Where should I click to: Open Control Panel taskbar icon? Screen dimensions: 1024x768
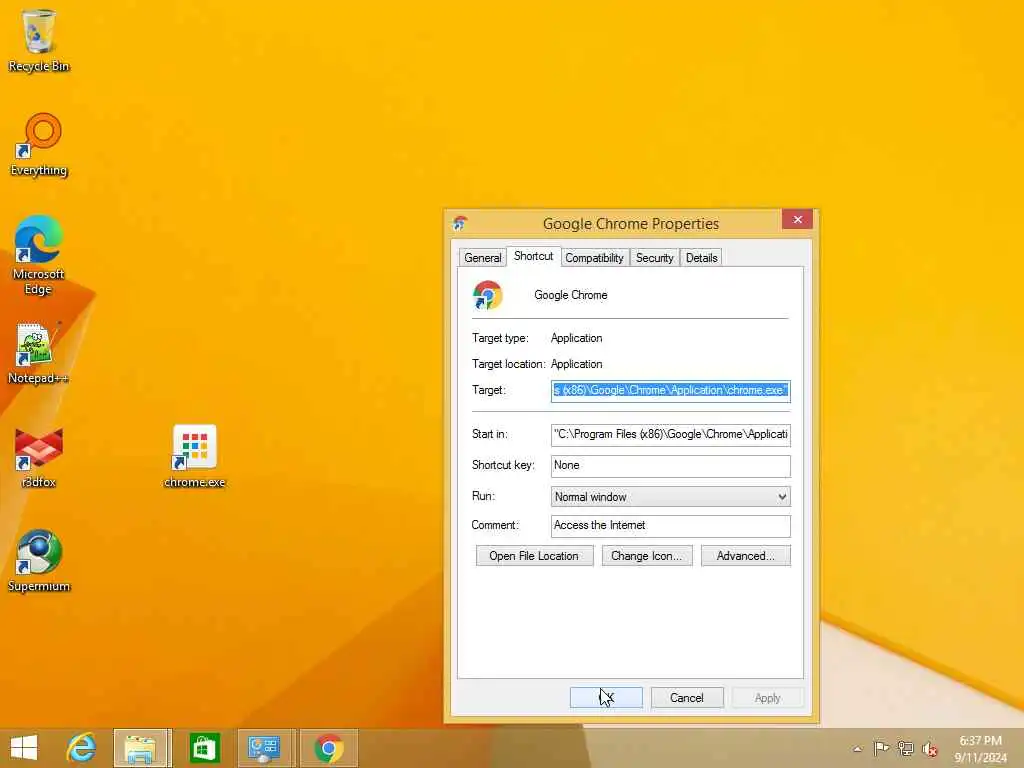265,748
